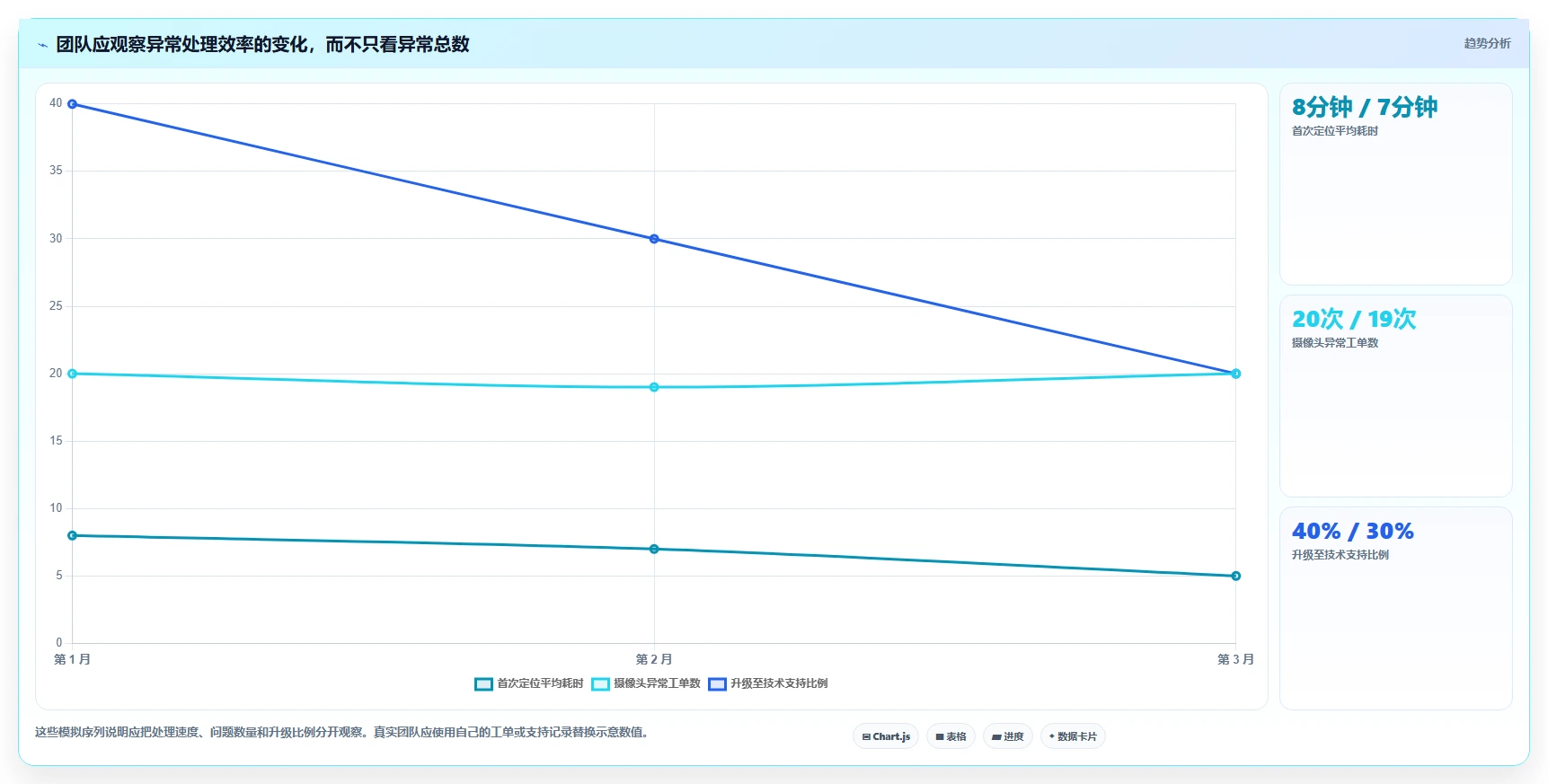Click the 第3月 x-axis label

(1235, 659)
